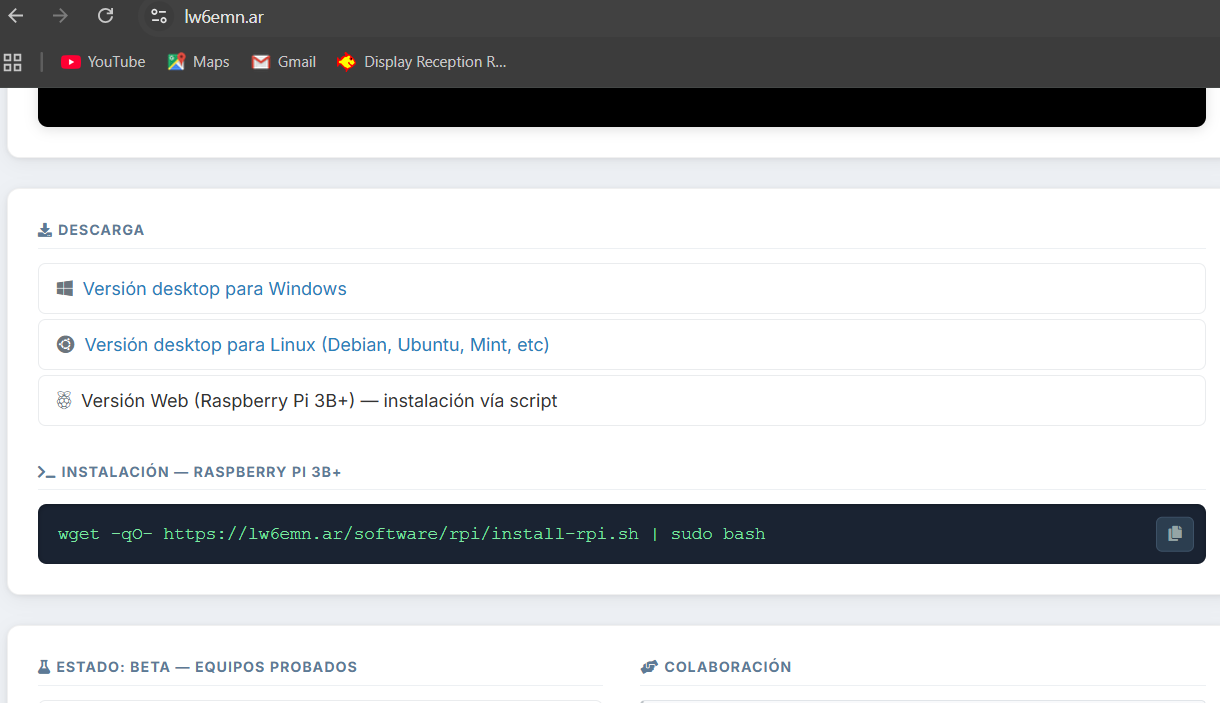Image resolution: width=1220 pixels, height=703 pixels.
Task: Open Versión desktop para Windows link
Action: coord(215,289)
